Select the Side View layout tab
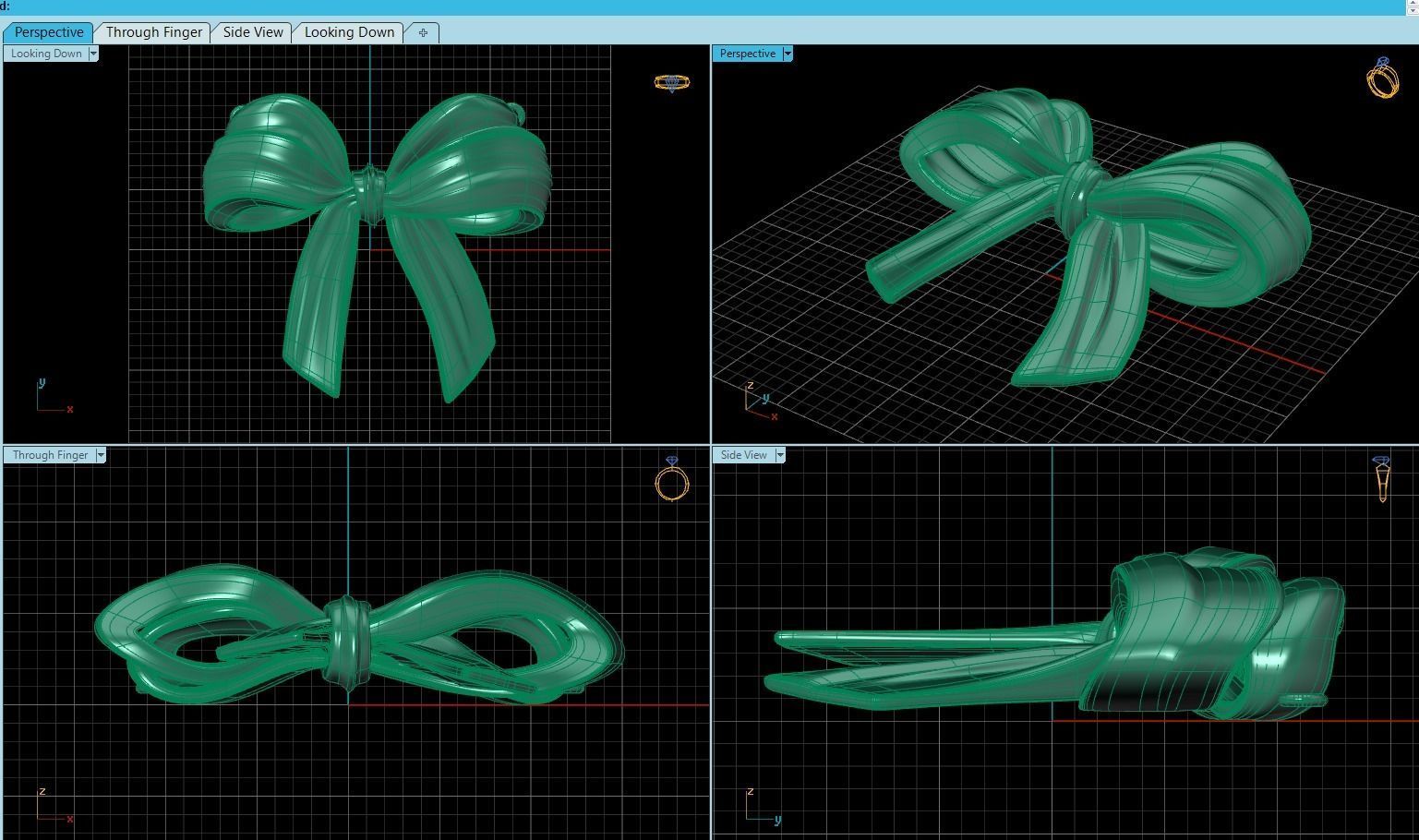 [253, 32]
